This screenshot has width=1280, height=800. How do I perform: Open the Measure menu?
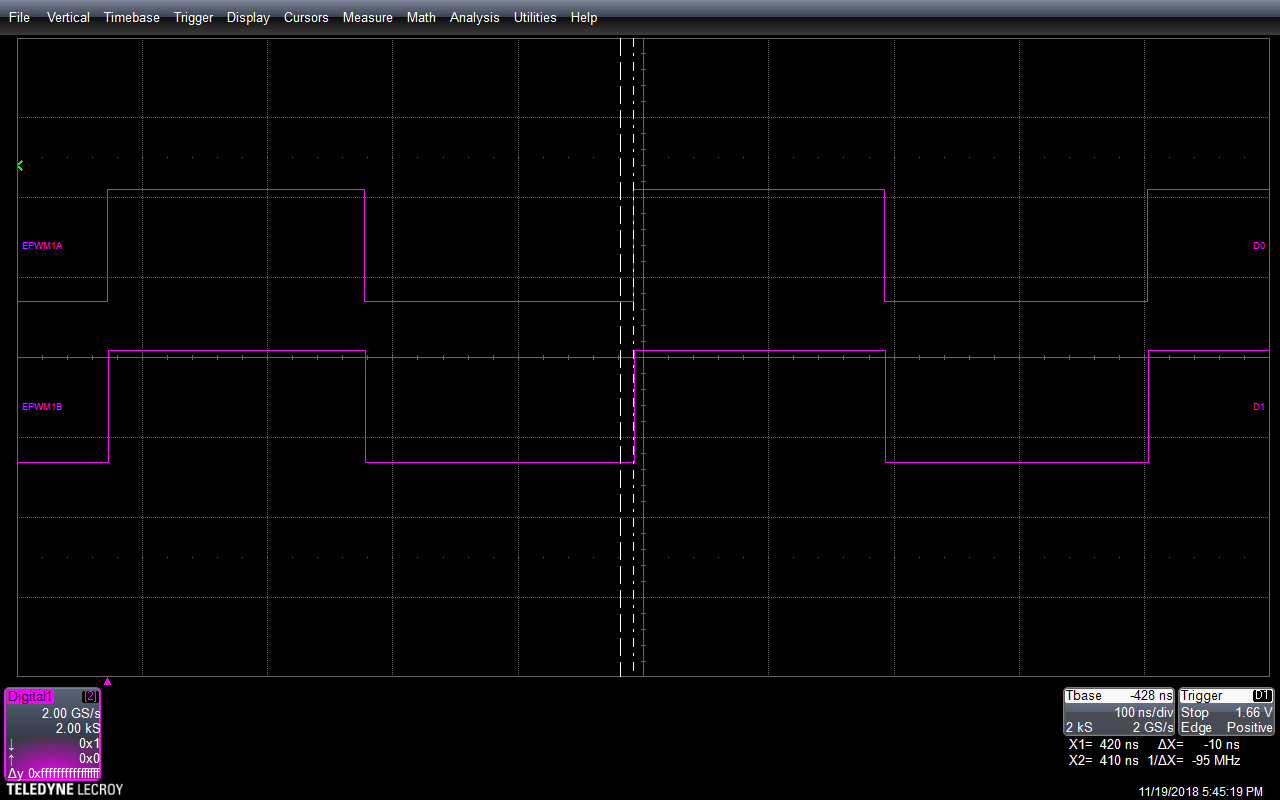coord(368,17)
